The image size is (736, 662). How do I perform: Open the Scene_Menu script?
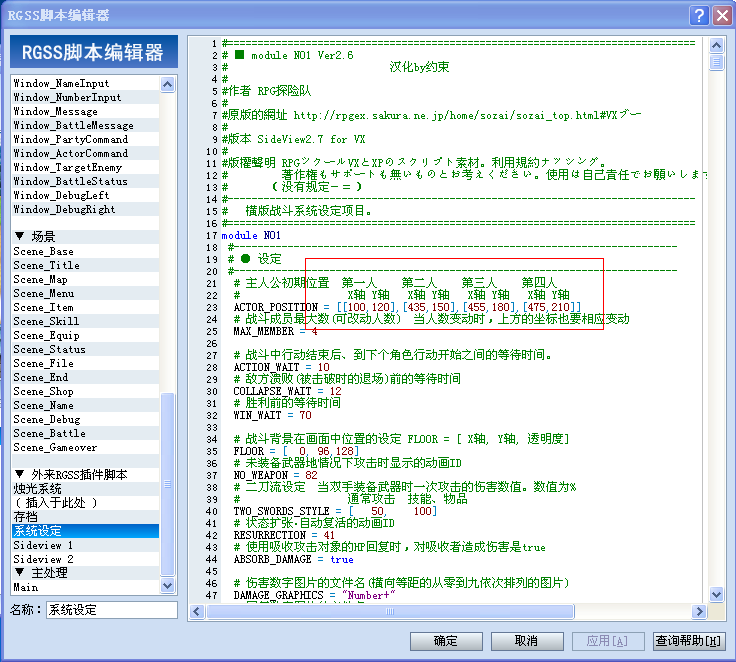click(85, 293)
